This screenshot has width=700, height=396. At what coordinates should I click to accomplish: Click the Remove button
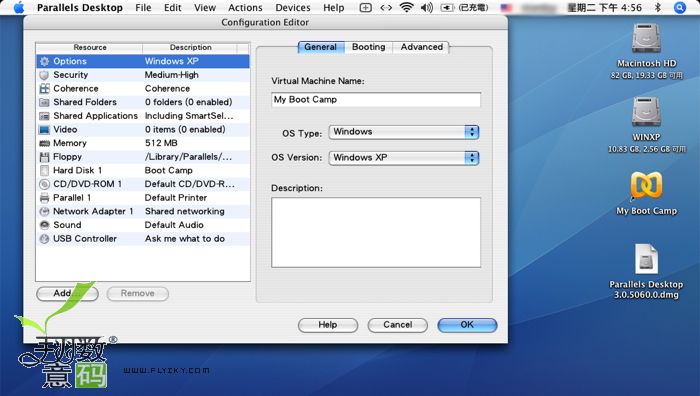coord(138,293)
